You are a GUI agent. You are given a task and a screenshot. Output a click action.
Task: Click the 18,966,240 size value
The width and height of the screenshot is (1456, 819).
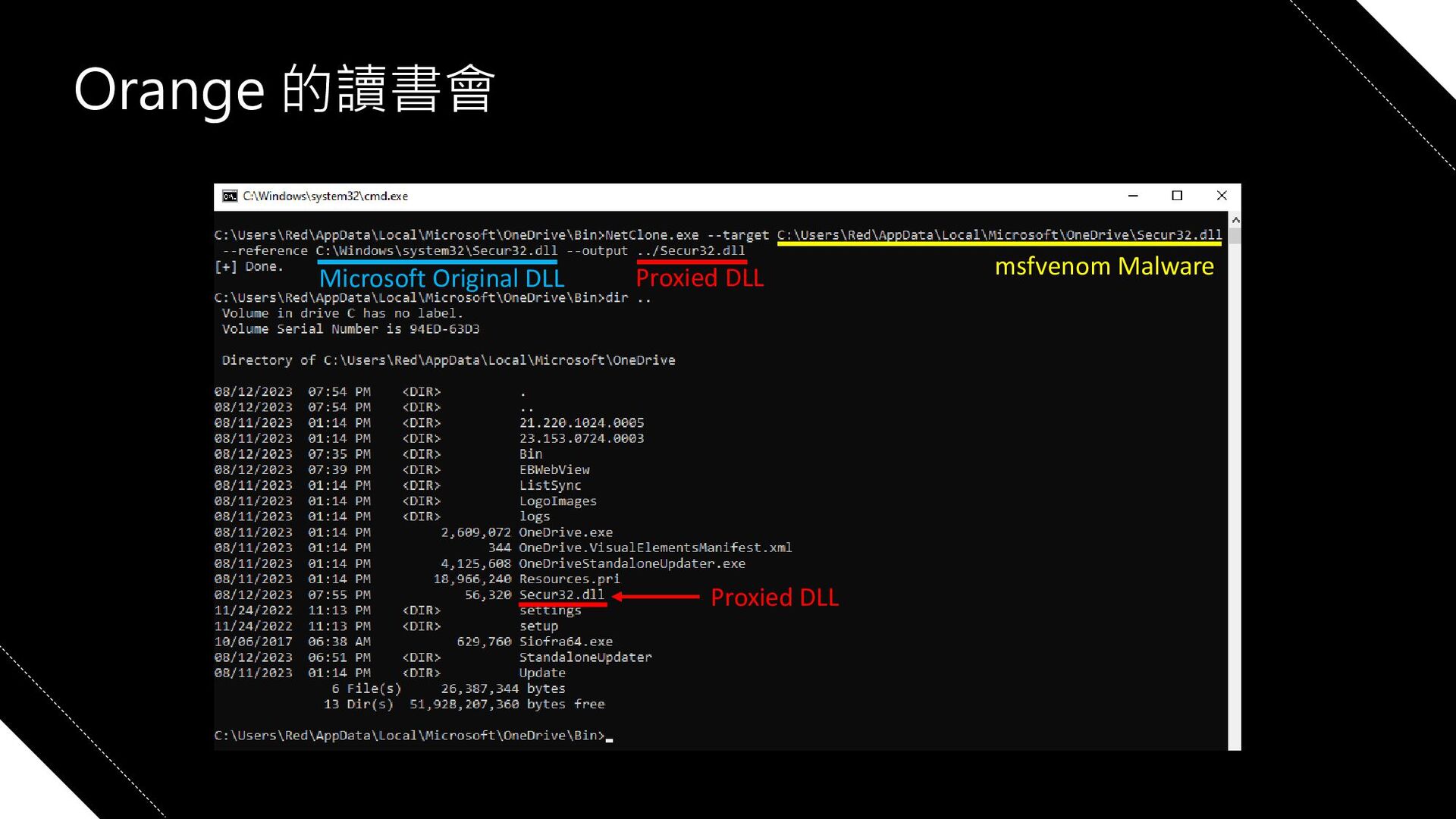(472, 579)
